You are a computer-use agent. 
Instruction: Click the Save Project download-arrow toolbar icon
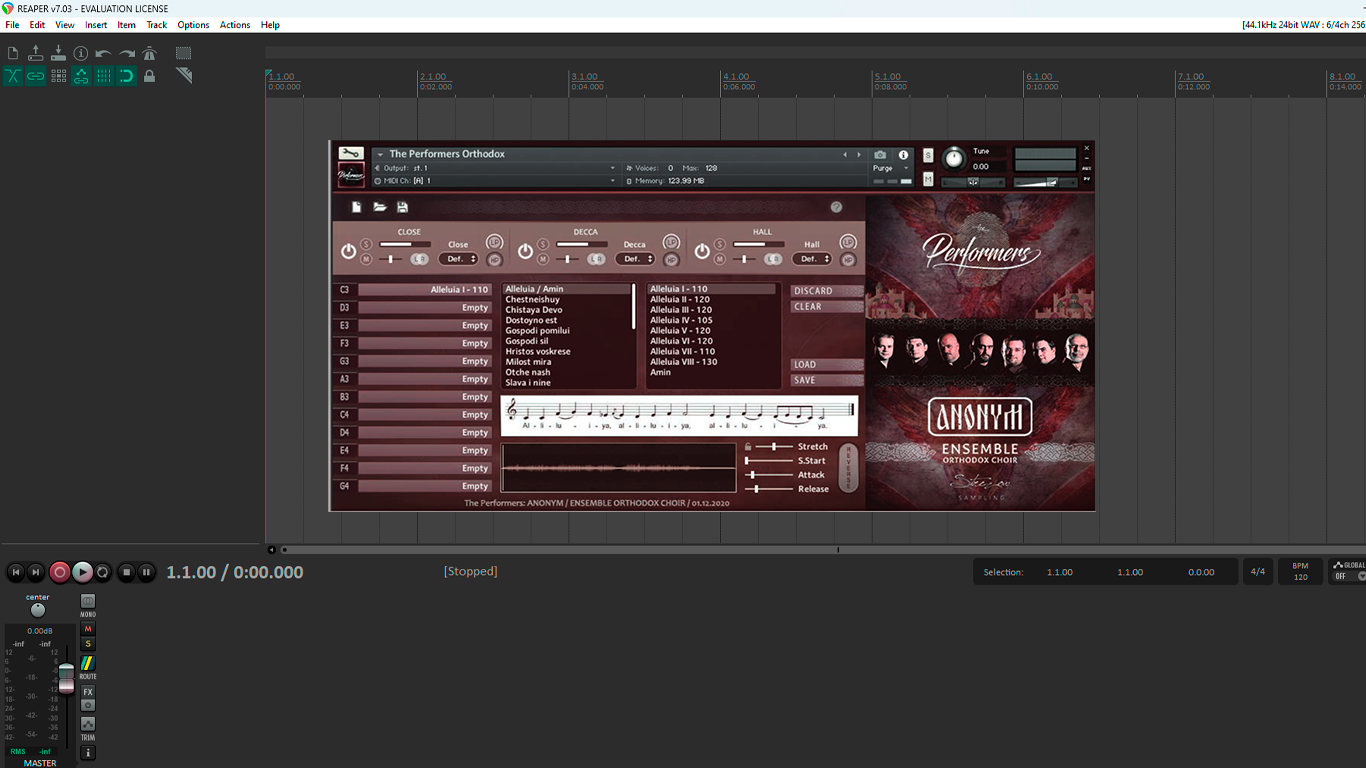click(58, 53)
